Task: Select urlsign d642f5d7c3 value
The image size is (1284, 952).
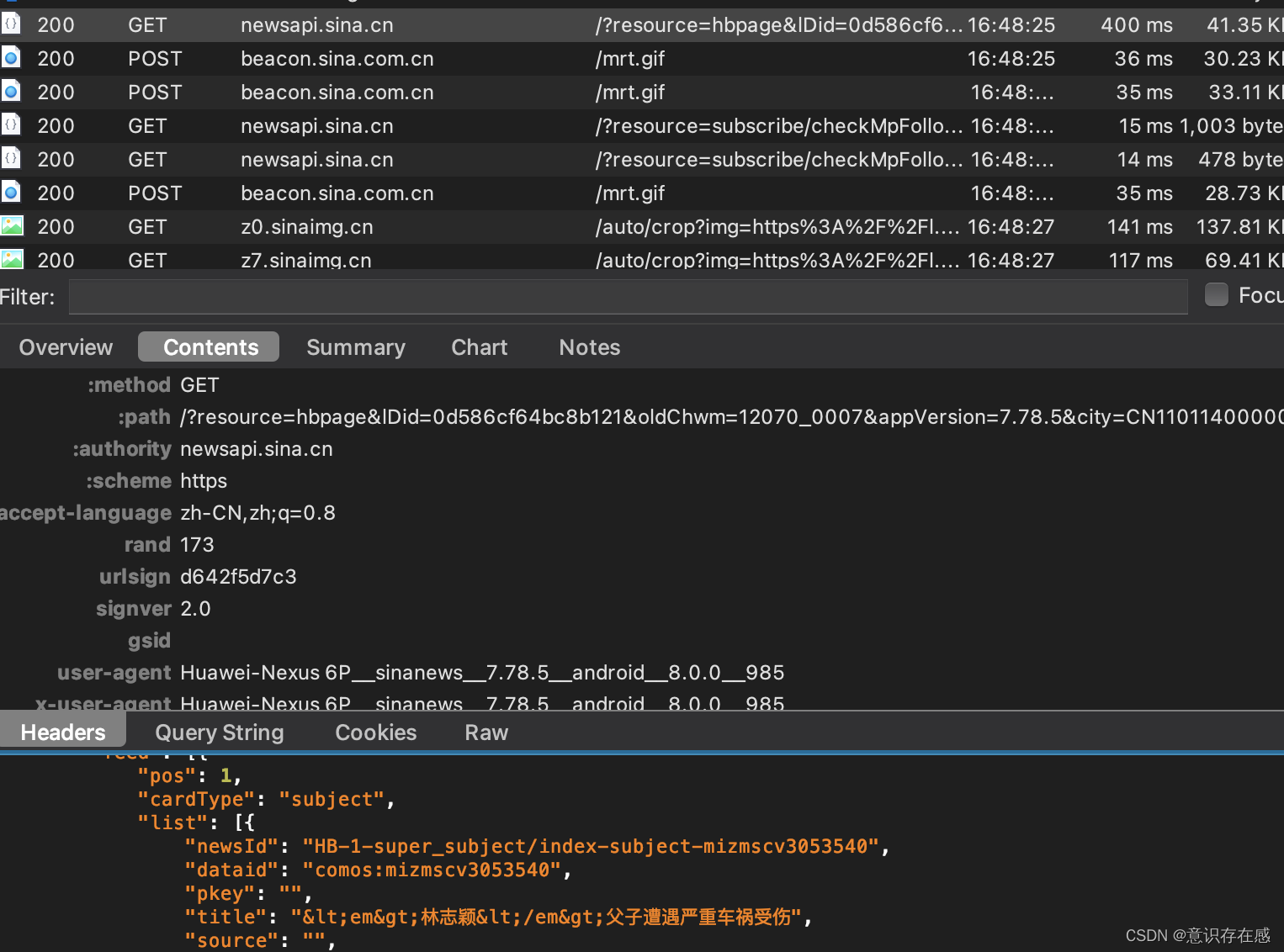Action: (x=238, y=577)
